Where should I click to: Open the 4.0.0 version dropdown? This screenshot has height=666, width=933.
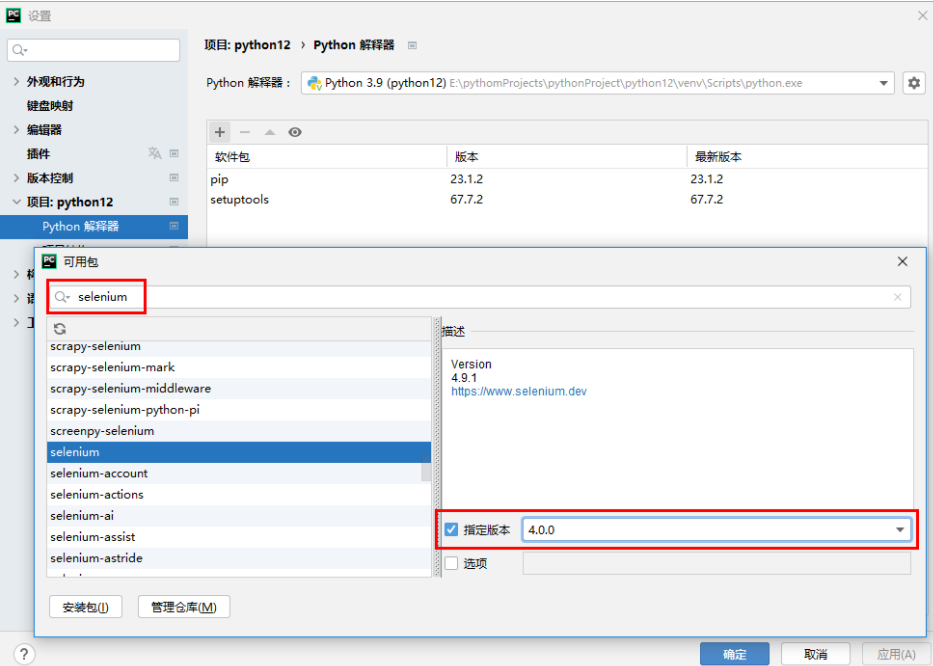[x=899, y=530]
